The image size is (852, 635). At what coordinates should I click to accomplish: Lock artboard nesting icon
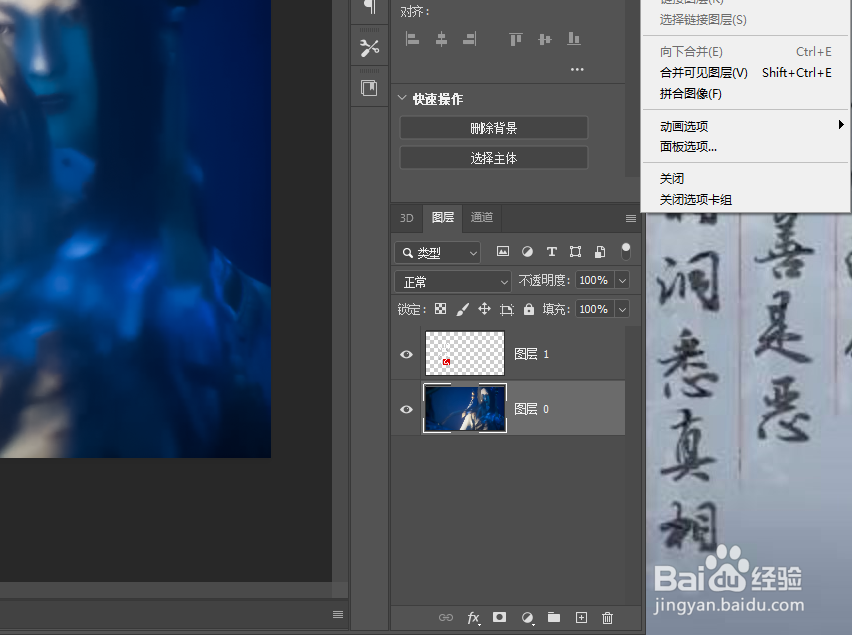tap(506, 310)
